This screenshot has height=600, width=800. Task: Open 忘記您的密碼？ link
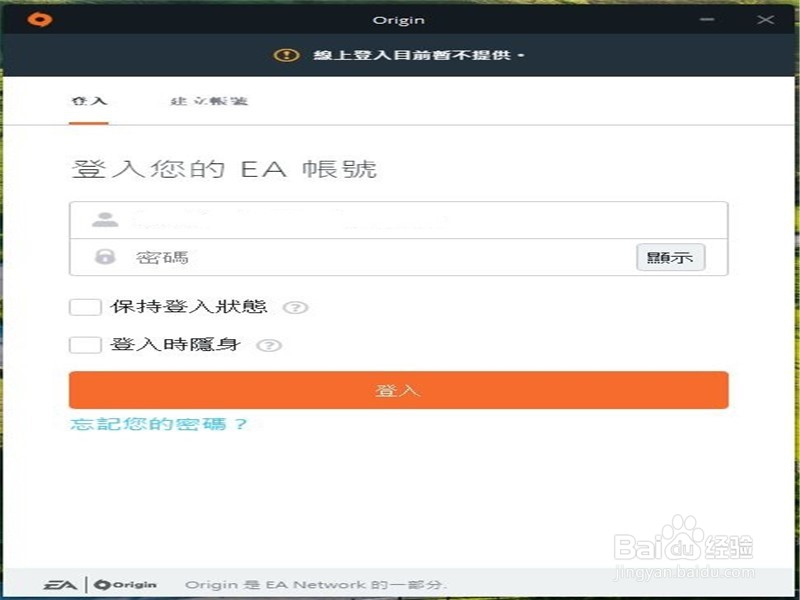(159, 424)
